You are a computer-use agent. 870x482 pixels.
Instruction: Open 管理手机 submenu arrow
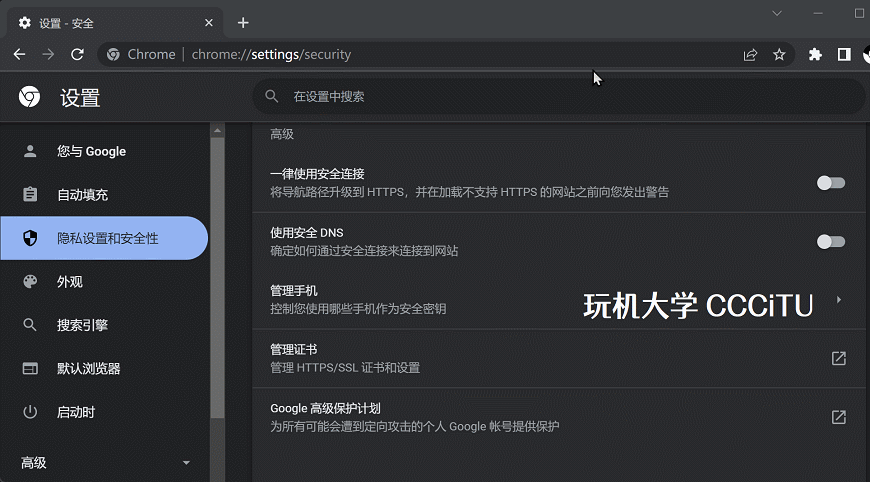point(838,300)
